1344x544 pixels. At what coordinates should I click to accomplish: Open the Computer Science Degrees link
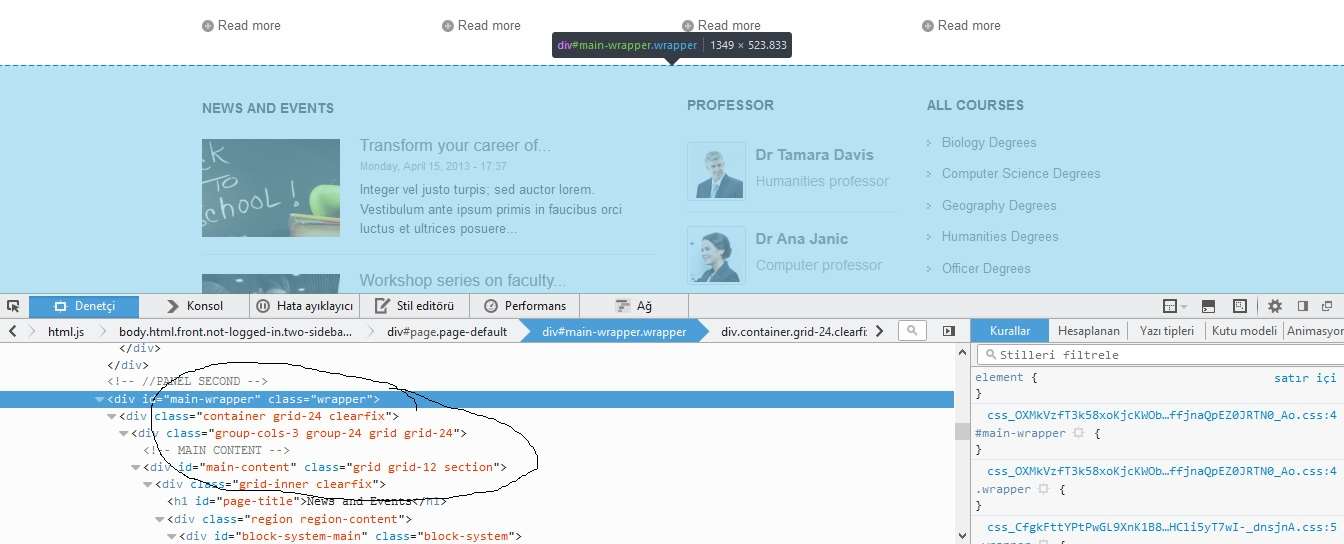[1020, 174]
